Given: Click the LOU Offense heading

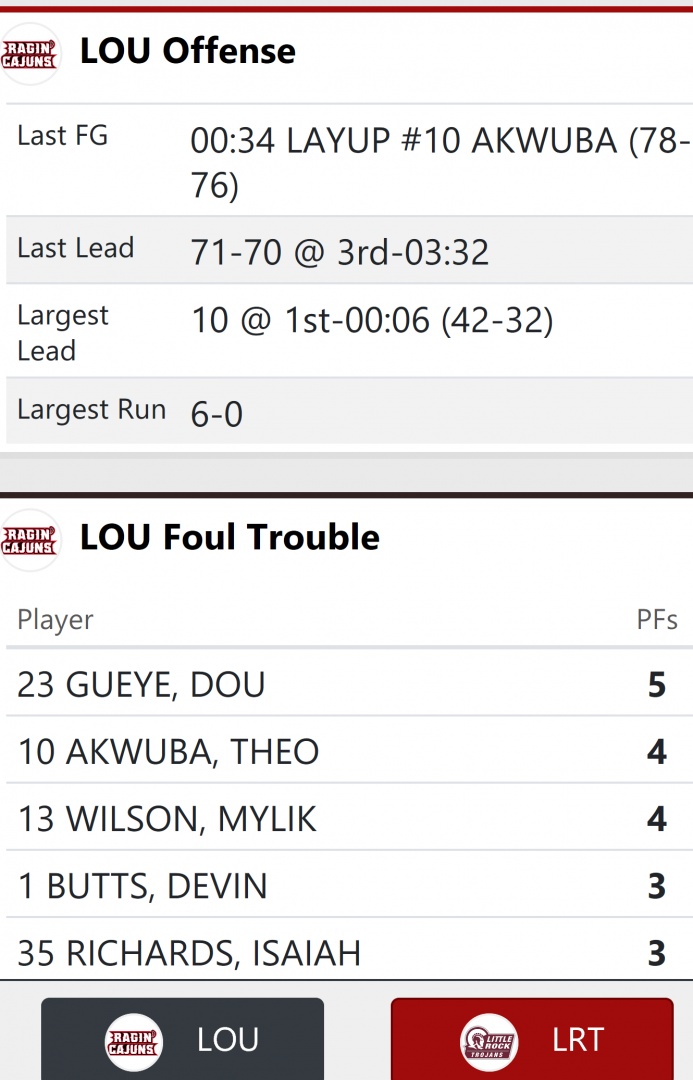Looking at the screenshot, I should point(187,51).
